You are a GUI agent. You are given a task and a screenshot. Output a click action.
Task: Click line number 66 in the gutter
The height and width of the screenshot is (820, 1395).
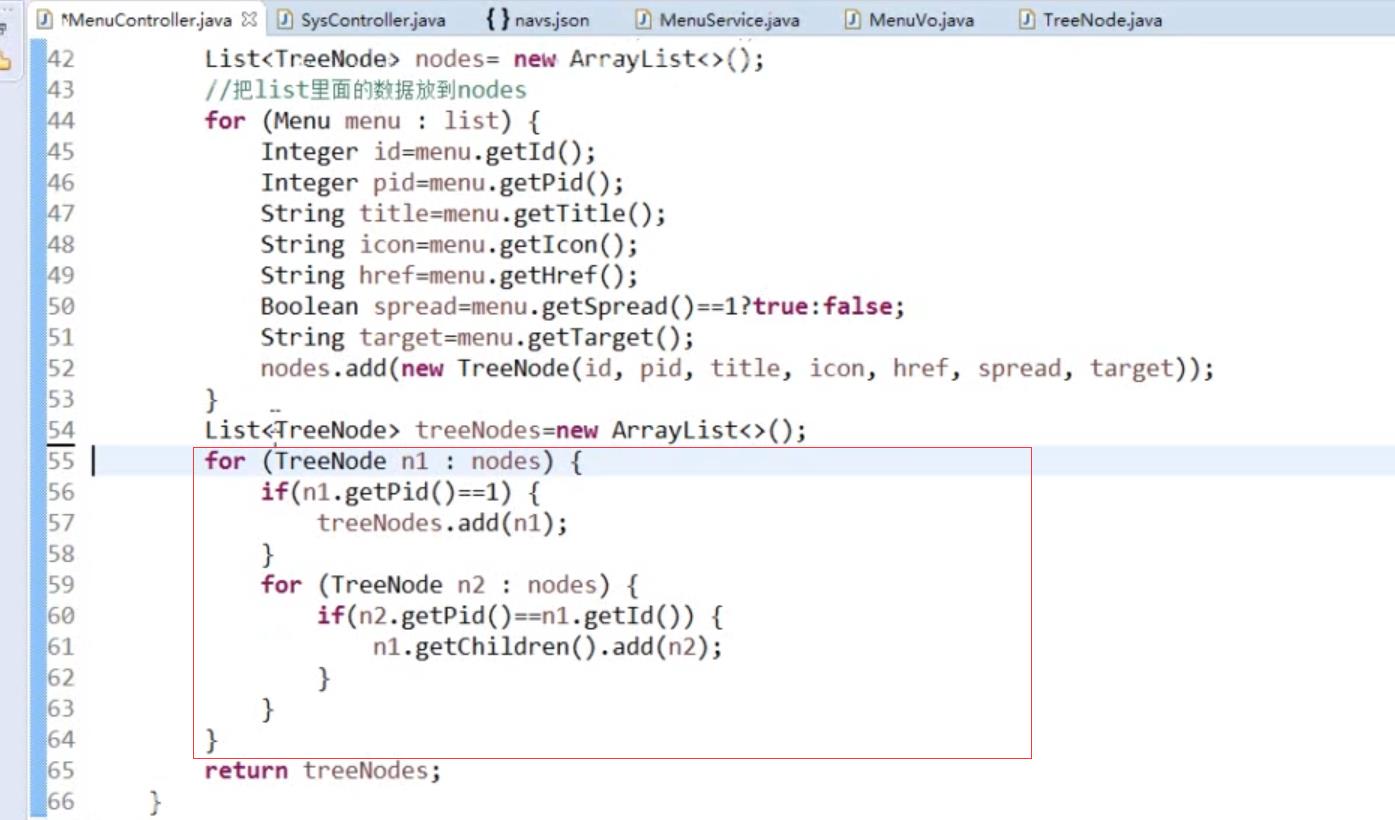click(x=61, y=802)
